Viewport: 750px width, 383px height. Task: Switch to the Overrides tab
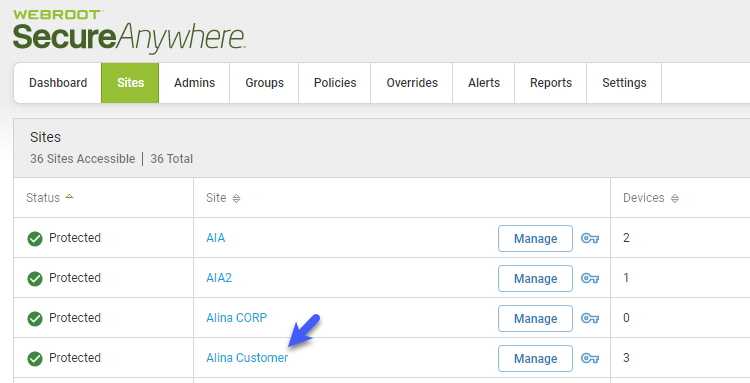(412, 83)
